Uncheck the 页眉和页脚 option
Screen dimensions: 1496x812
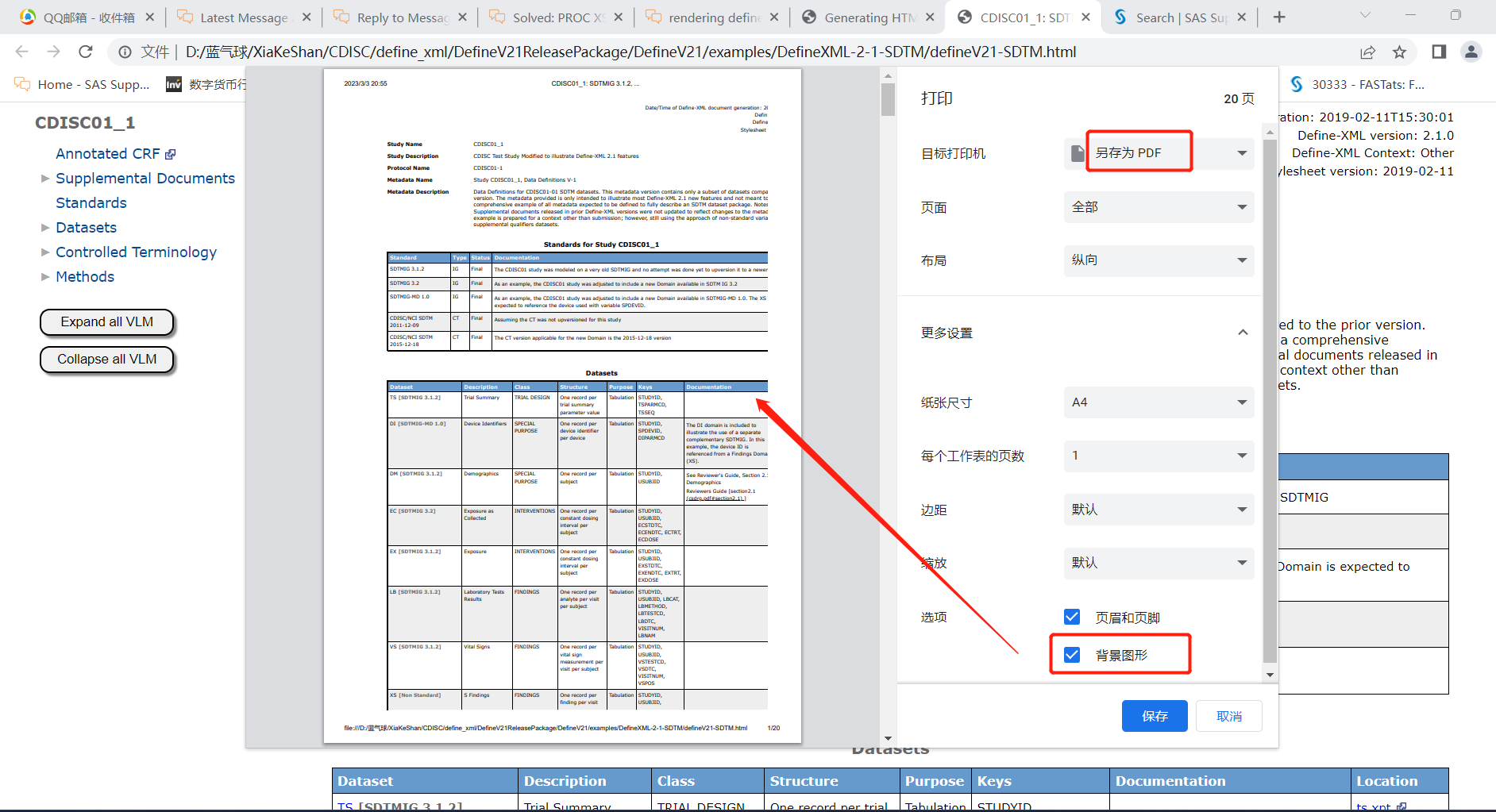[x=1073, y=616]
